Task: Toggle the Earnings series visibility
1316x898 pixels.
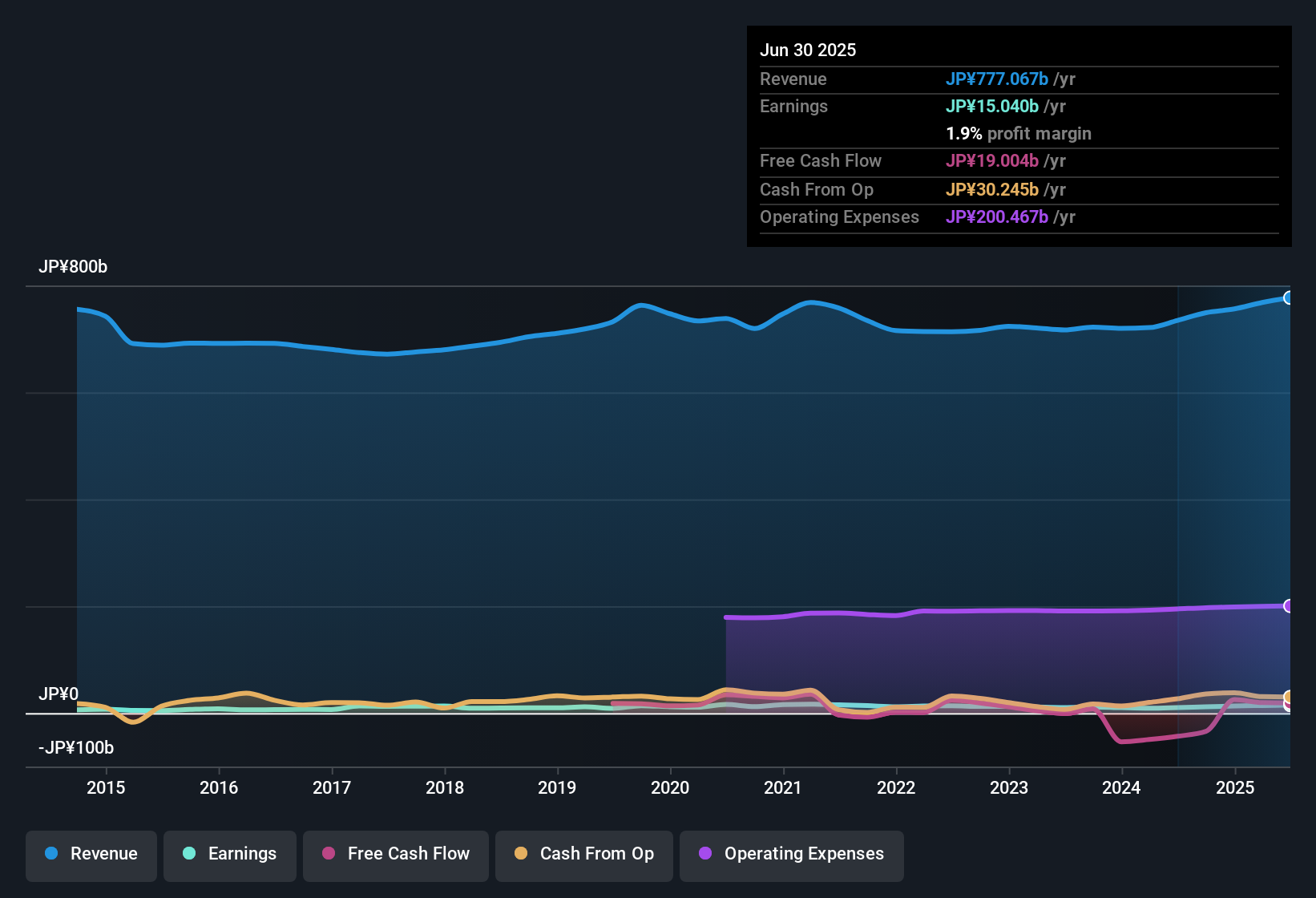Action: [230, 854]
